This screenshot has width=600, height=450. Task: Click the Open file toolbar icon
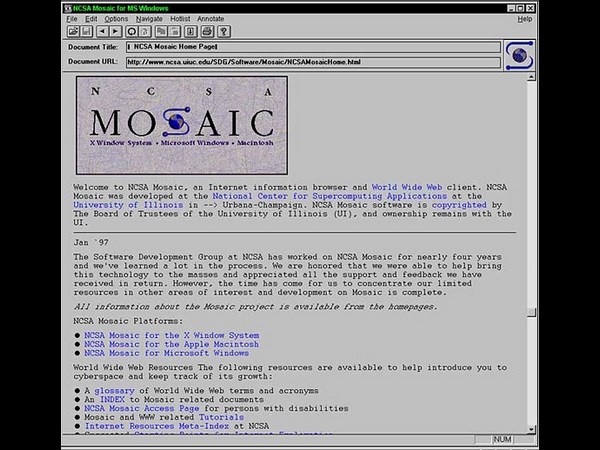73,31
